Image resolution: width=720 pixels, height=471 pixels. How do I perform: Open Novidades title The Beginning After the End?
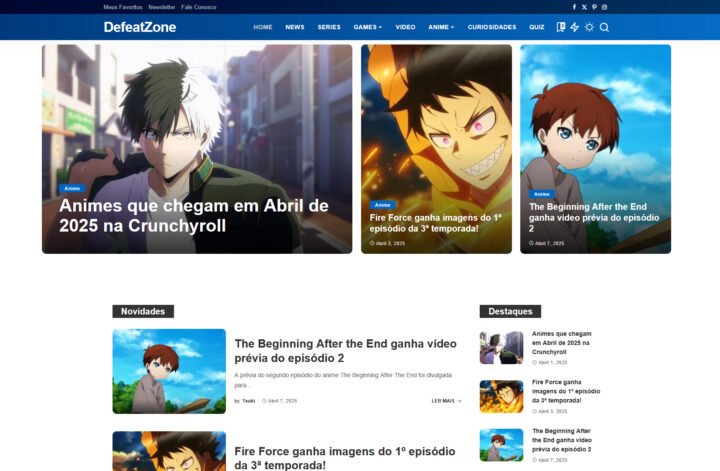[x=345, y=350]
